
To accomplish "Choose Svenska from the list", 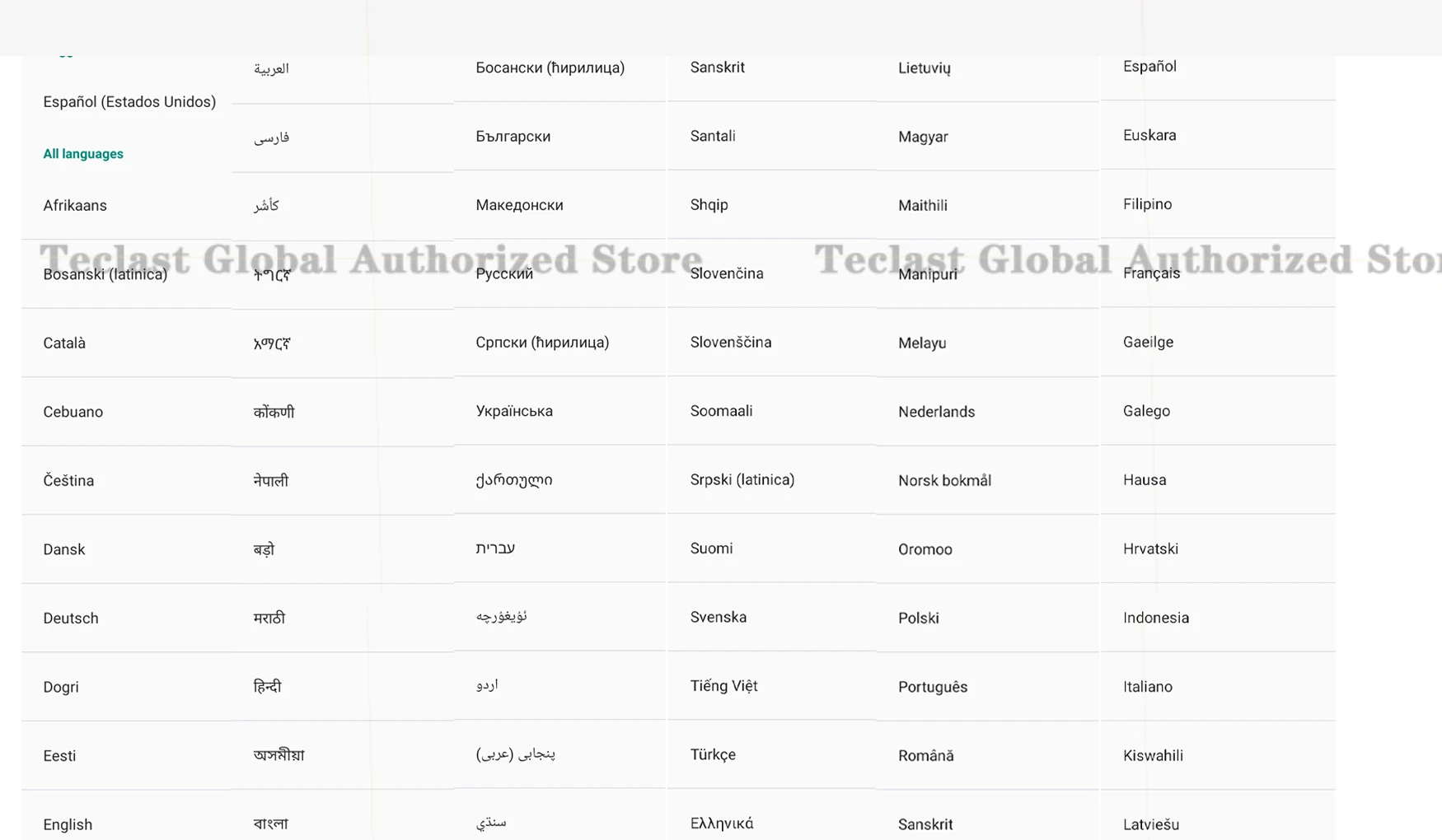I will pos(719,617).
